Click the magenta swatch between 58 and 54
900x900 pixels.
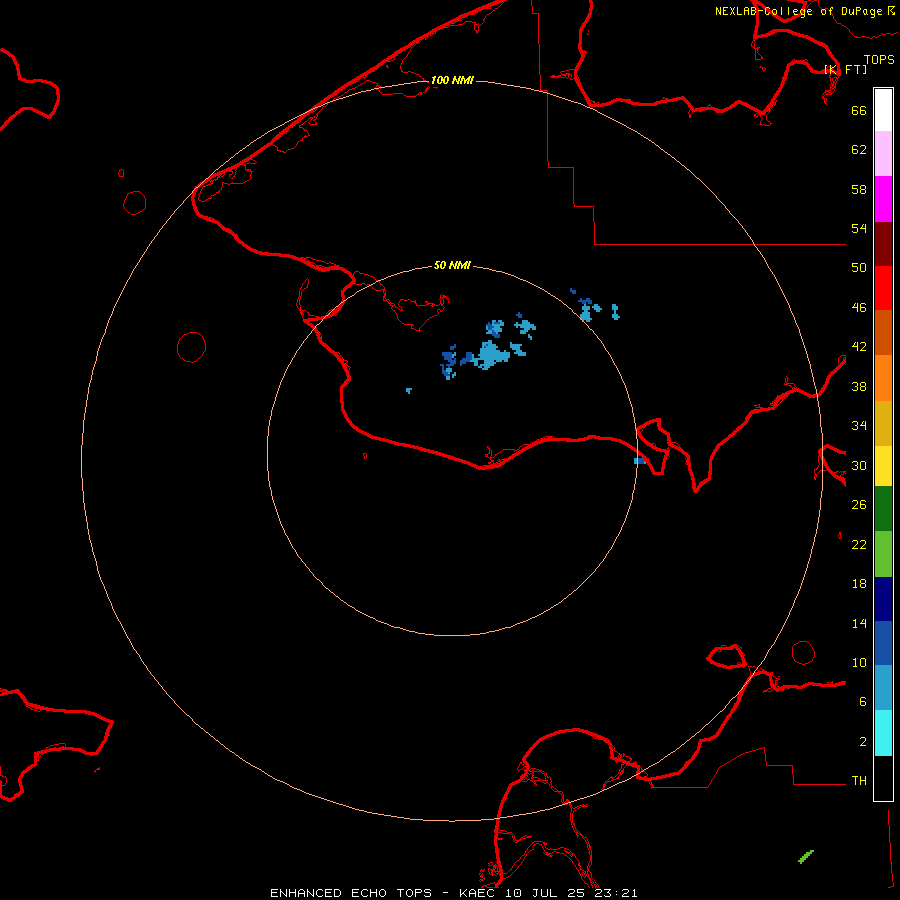coord(883,199)
